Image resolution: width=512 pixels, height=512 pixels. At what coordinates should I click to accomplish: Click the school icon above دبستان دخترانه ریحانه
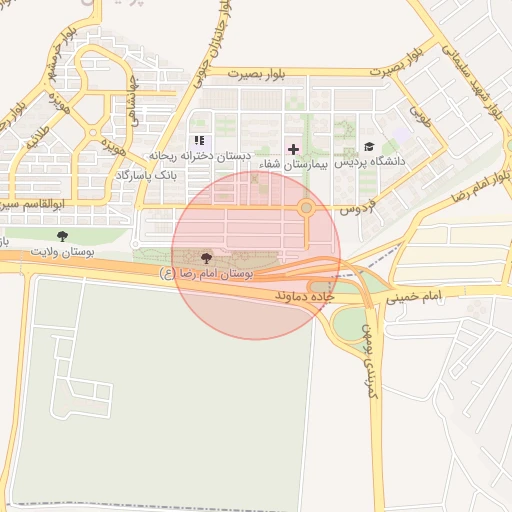pyautogui.click(x=199, y=140)
